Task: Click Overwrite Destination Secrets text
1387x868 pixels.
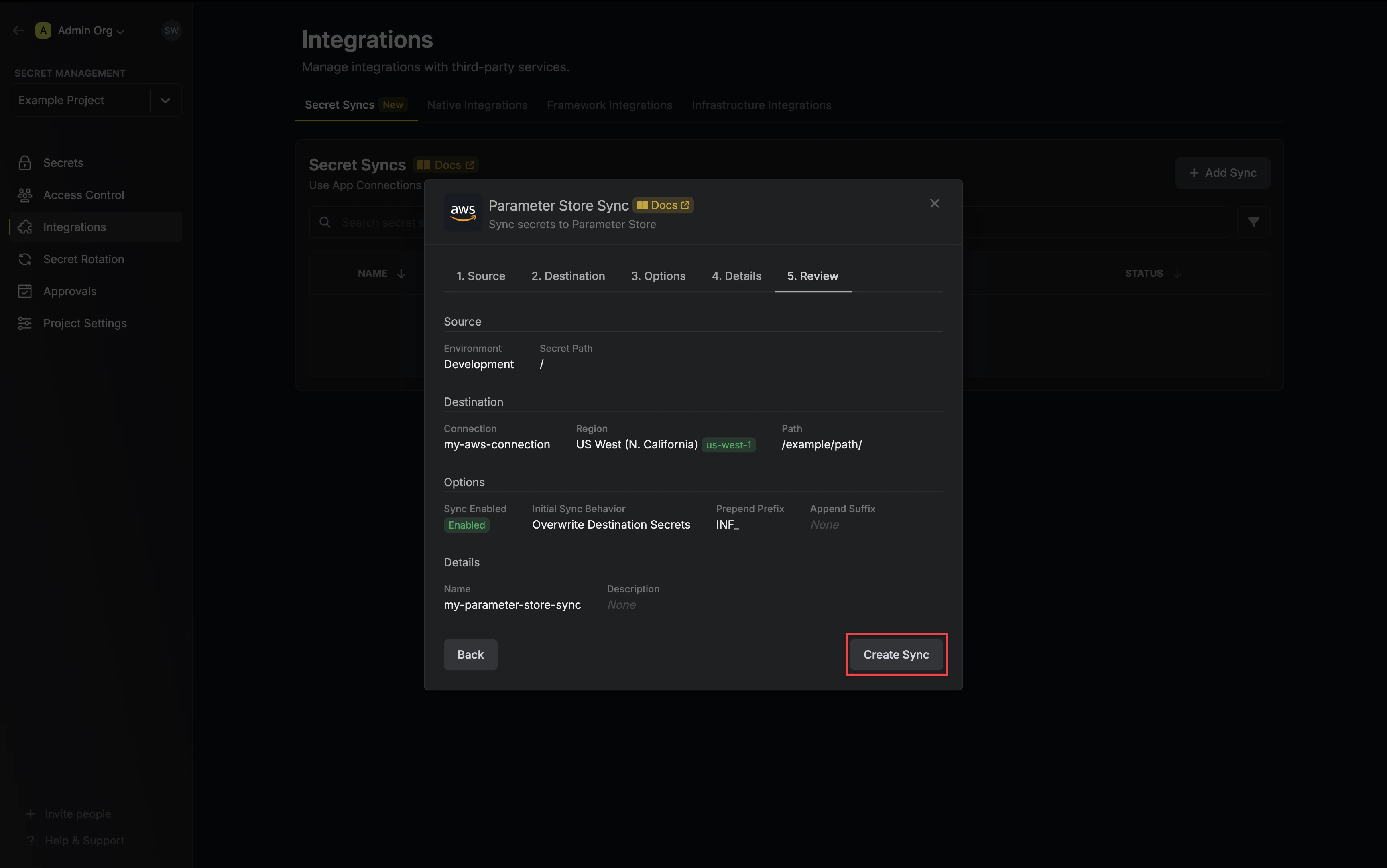Action: (x=611, y=525)
